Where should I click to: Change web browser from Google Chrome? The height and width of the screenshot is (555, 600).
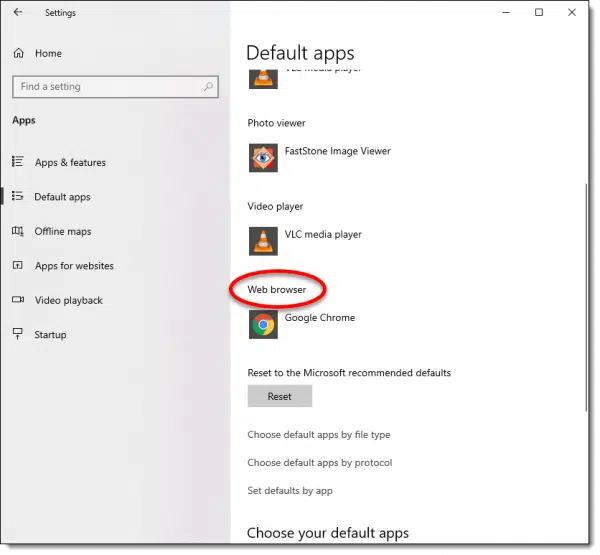tap(319, 319)
